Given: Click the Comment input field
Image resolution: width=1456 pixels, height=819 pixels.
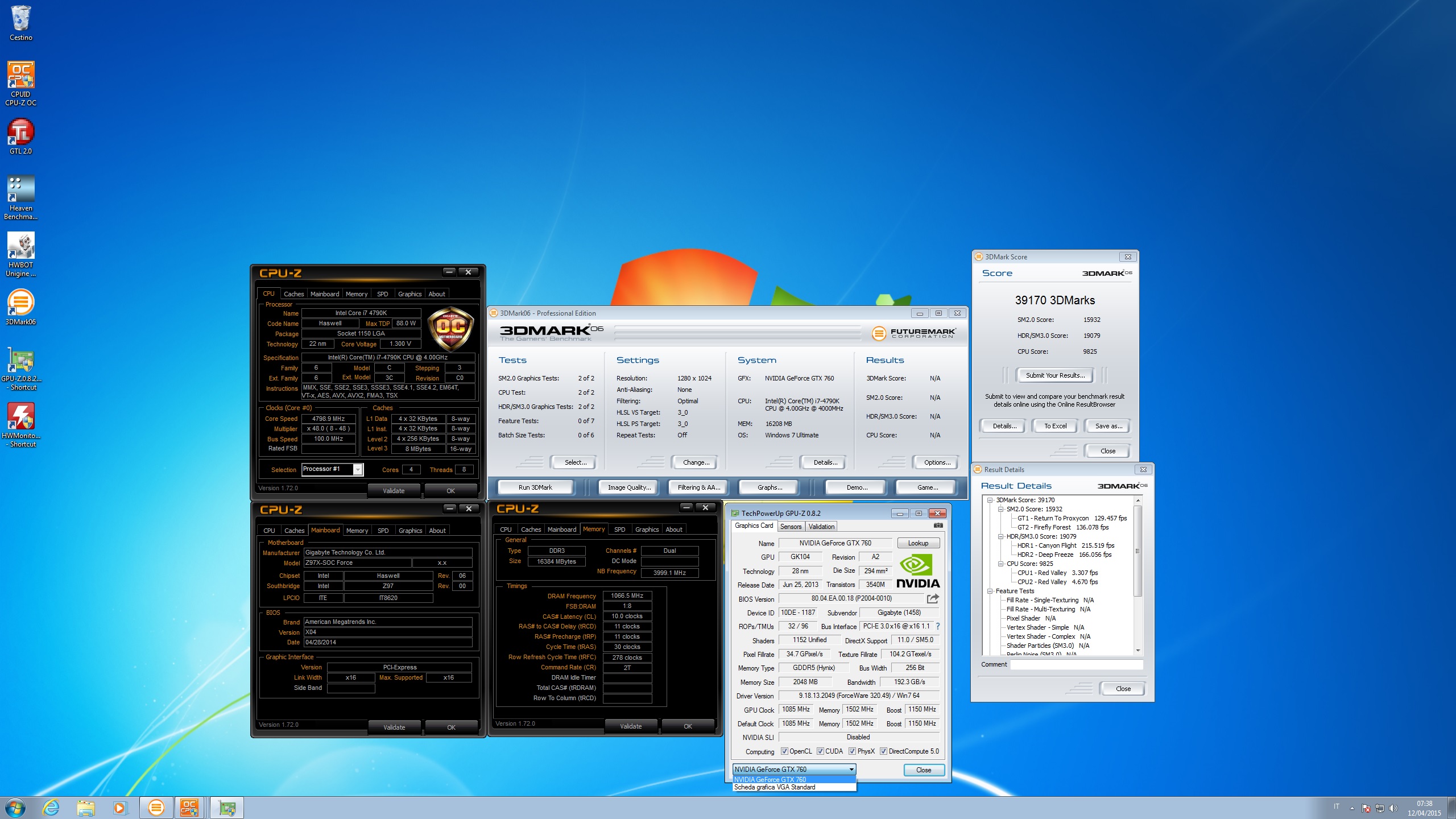Looking at the screenshot, I should tap(1077, 664).
